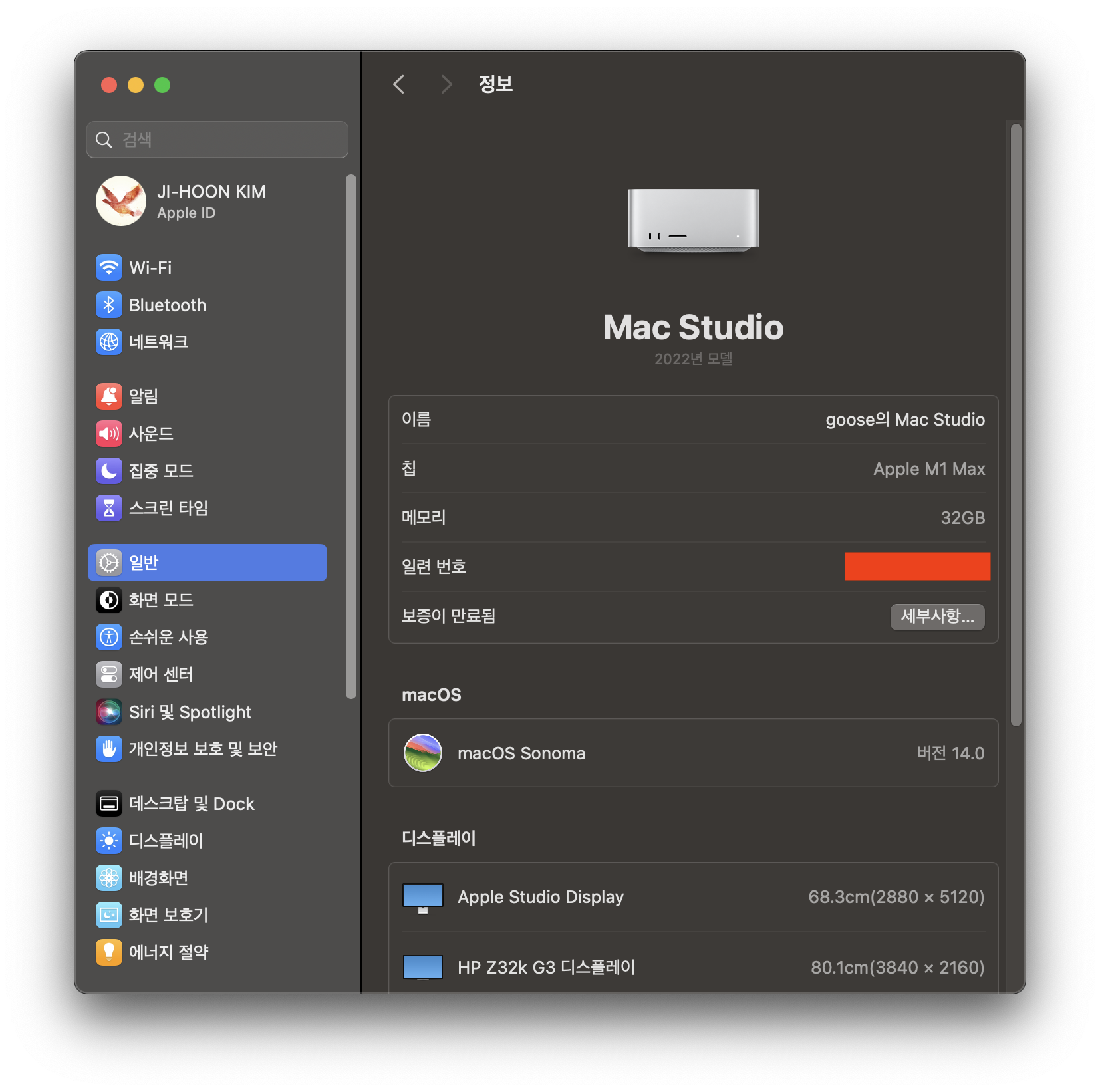Select 제어 센터 sidebar label
1100x1092 pixels.
tap(161, 674)
